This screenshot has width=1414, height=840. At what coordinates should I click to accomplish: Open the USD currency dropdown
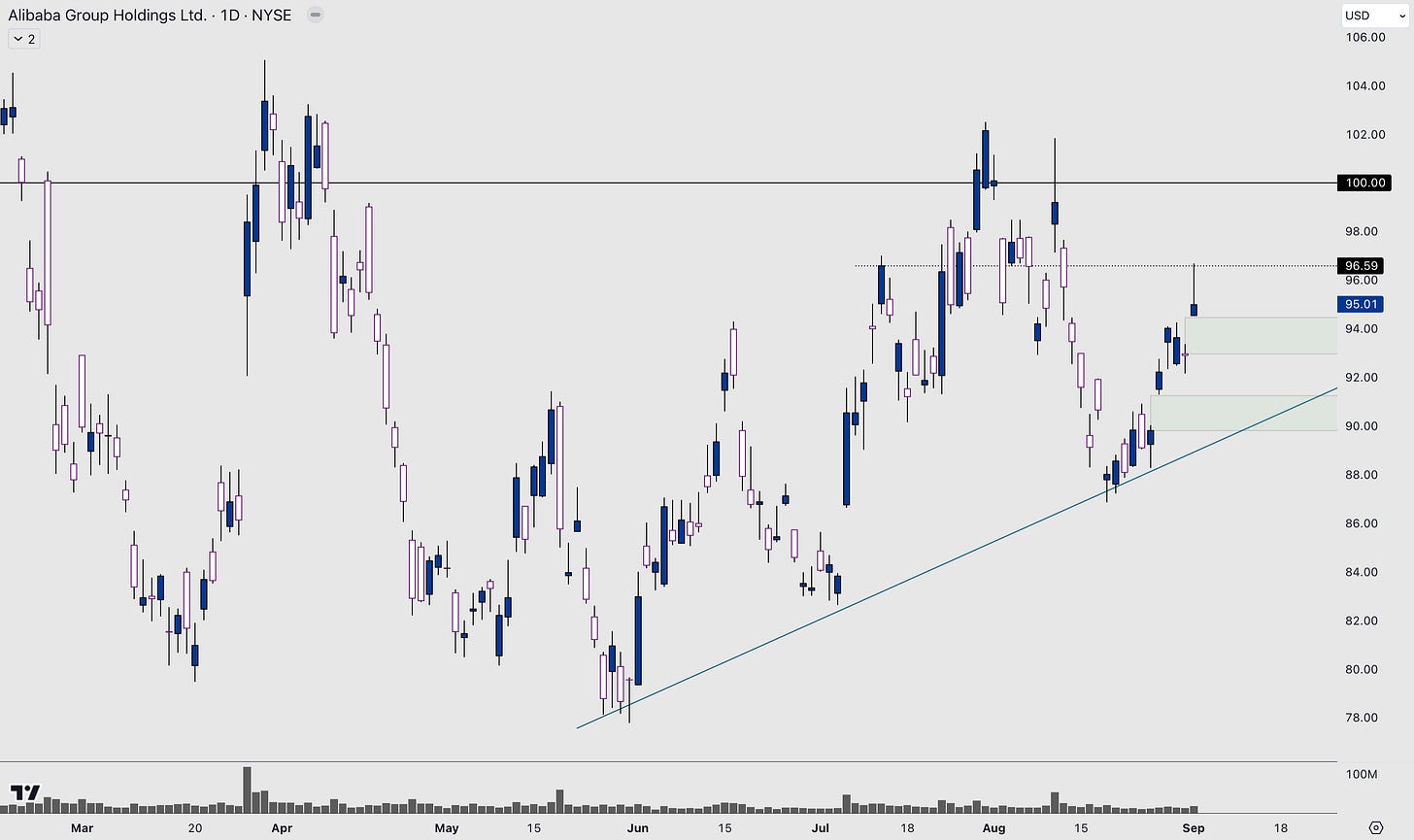pyautogui.click(x=1374, y=15)
